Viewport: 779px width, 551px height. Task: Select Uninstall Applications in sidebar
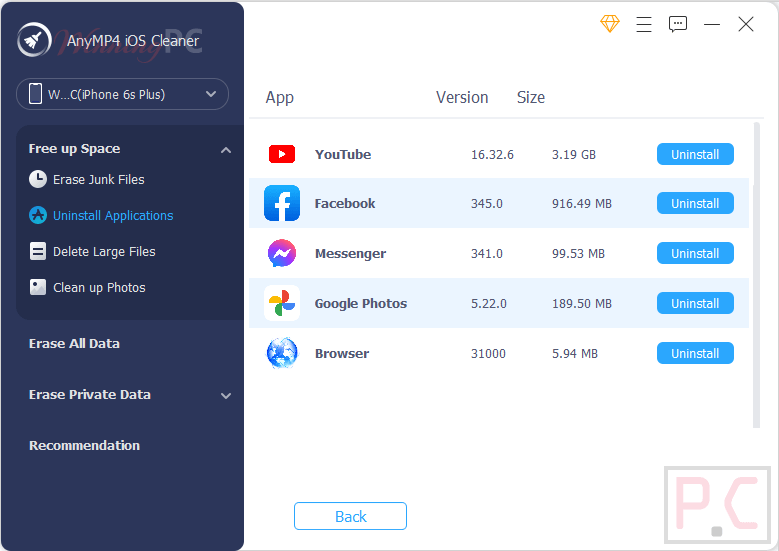click(113, 216)
